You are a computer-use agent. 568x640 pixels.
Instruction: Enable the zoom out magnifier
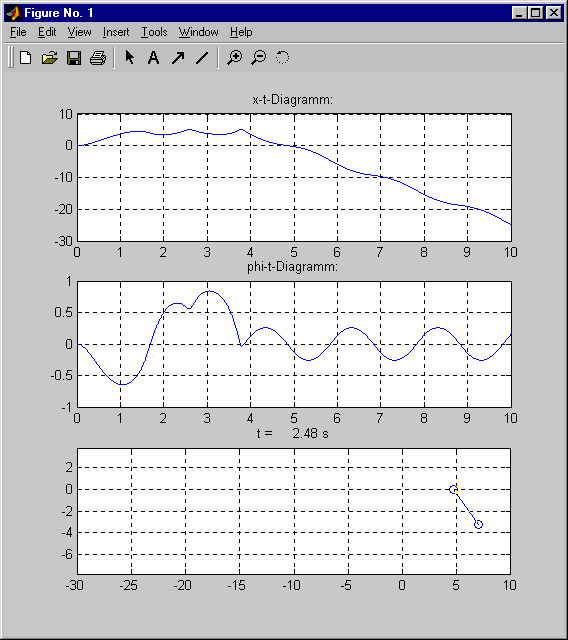click(x=259, y=58)
